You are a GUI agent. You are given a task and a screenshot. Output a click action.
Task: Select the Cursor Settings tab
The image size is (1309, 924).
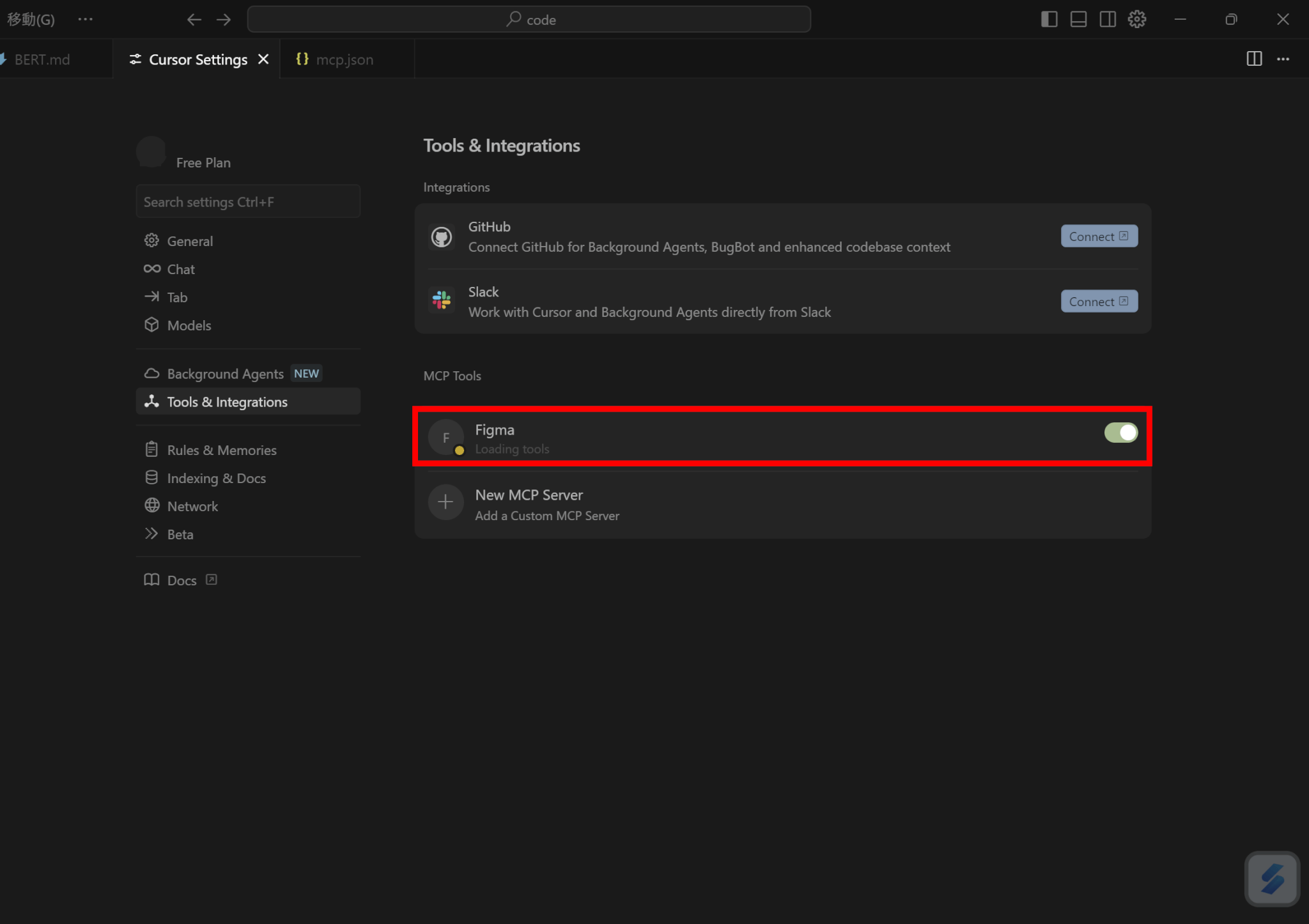198,59
